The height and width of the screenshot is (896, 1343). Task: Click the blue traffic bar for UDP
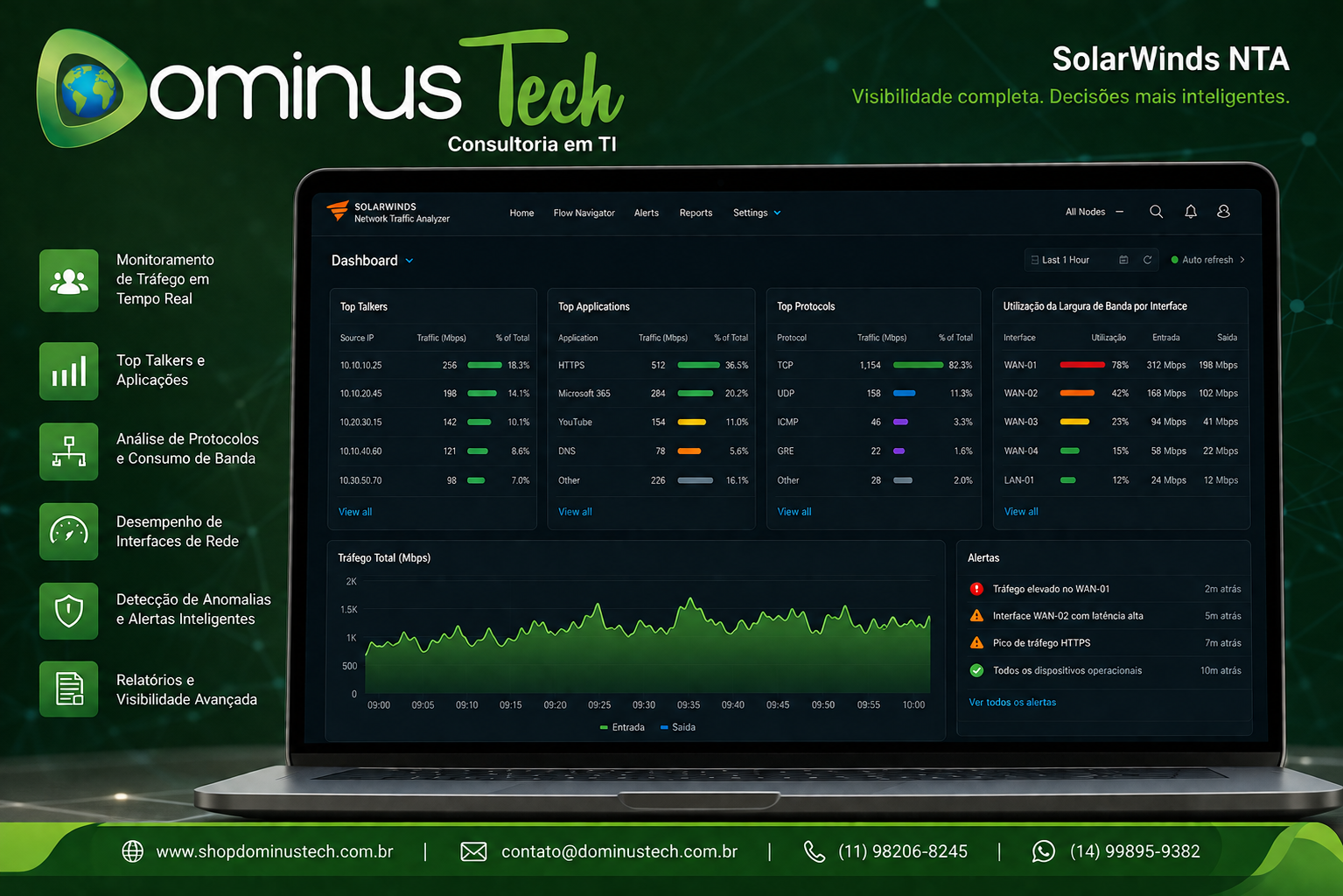[904, 394]
